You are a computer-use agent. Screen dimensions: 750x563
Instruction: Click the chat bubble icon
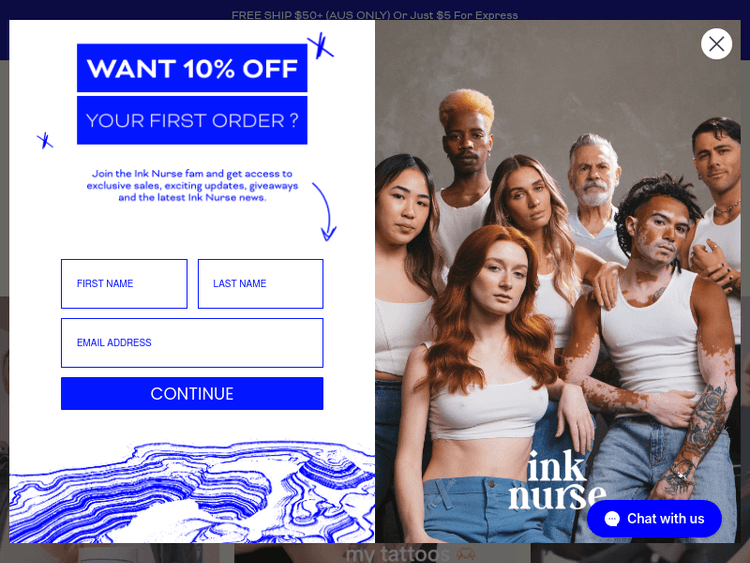tap(612, 519)
